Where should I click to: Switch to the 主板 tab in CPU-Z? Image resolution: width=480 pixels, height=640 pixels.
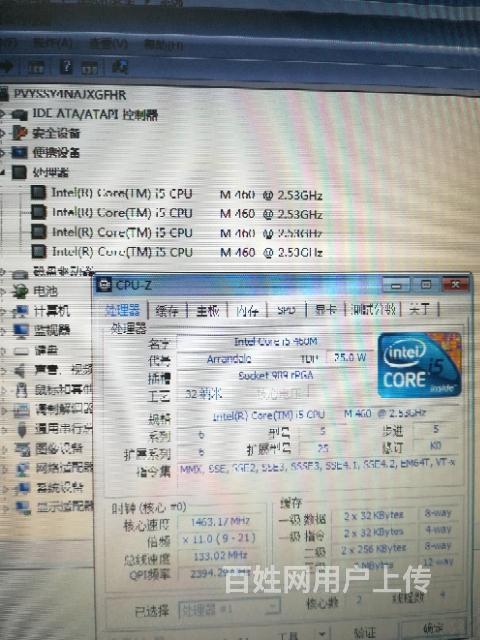click(208, 311)
